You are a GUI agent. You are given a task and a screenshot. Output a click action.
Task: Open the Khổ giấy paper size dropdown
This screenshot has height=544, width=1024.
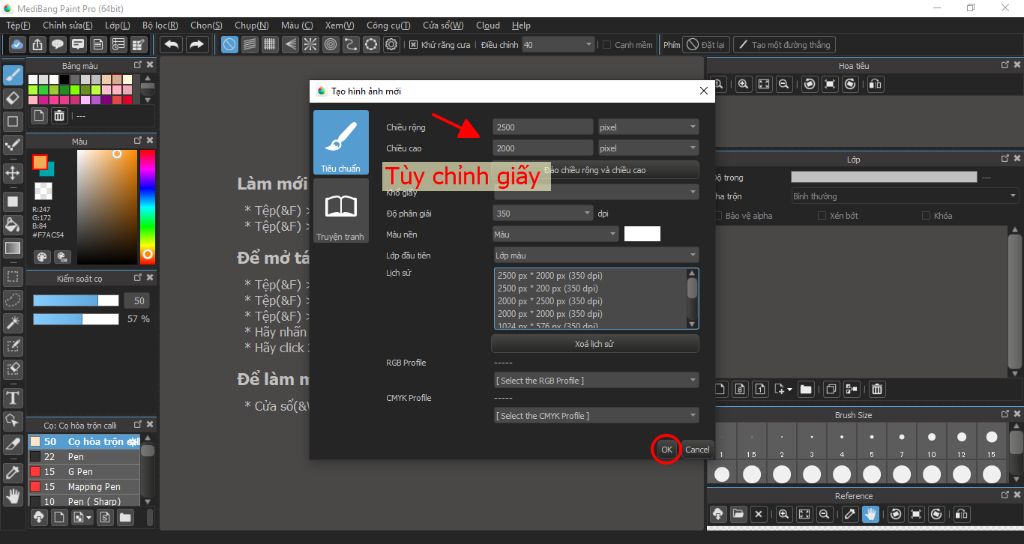[596, 192]
